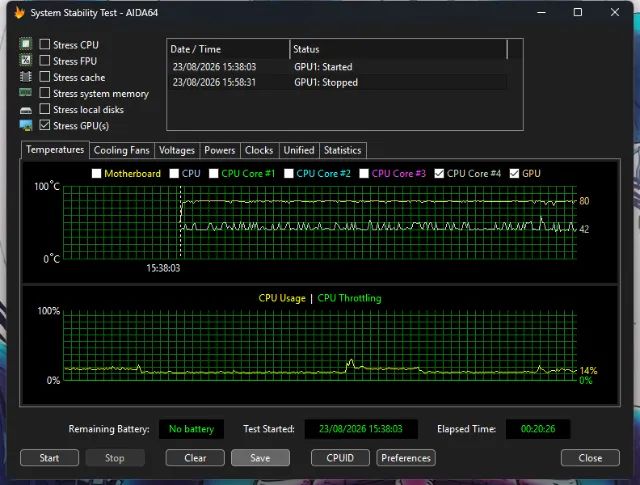Viewport: 640px width, 485px height.
Task: Click the Date / Time column header
Action: click(x=229, y=49)
